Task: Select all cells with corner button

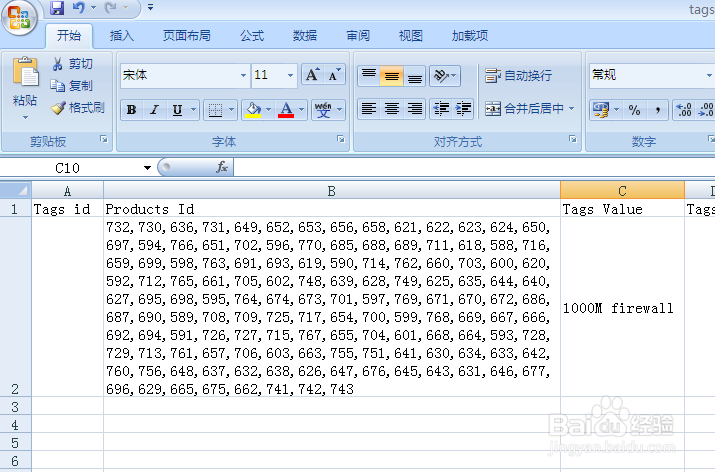Action: [x=16, y=190]
